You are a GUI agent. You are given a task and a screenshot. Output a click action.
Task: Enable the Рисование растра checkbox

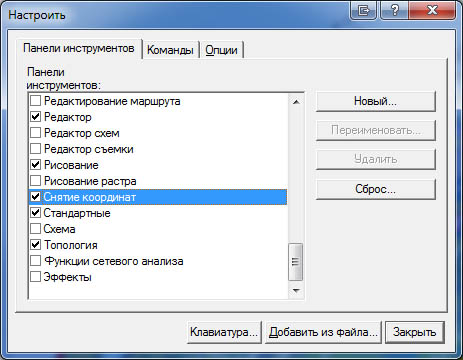tap(35, 180)
